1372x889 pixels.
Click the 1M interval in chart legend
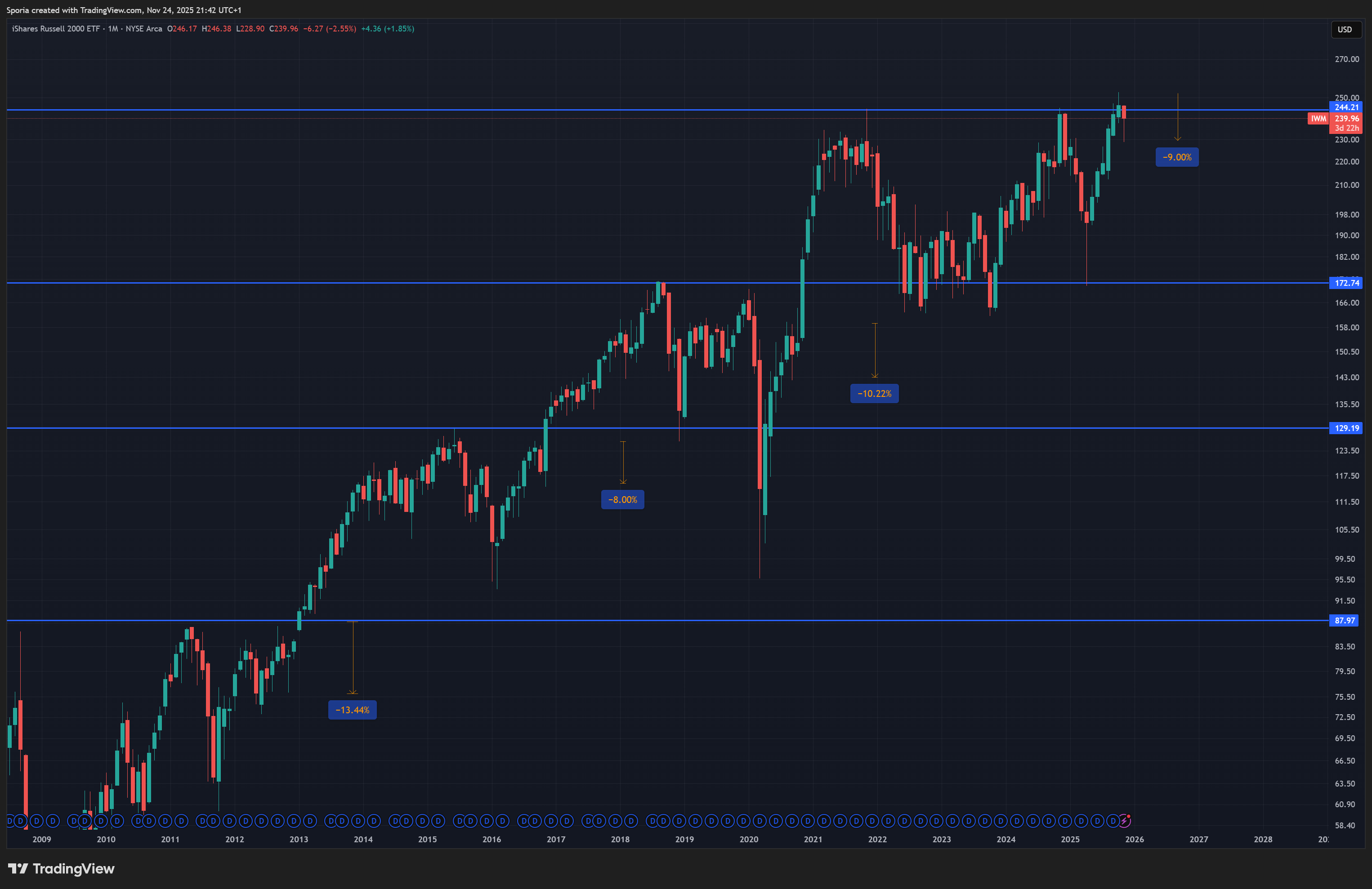pos(113,29)
